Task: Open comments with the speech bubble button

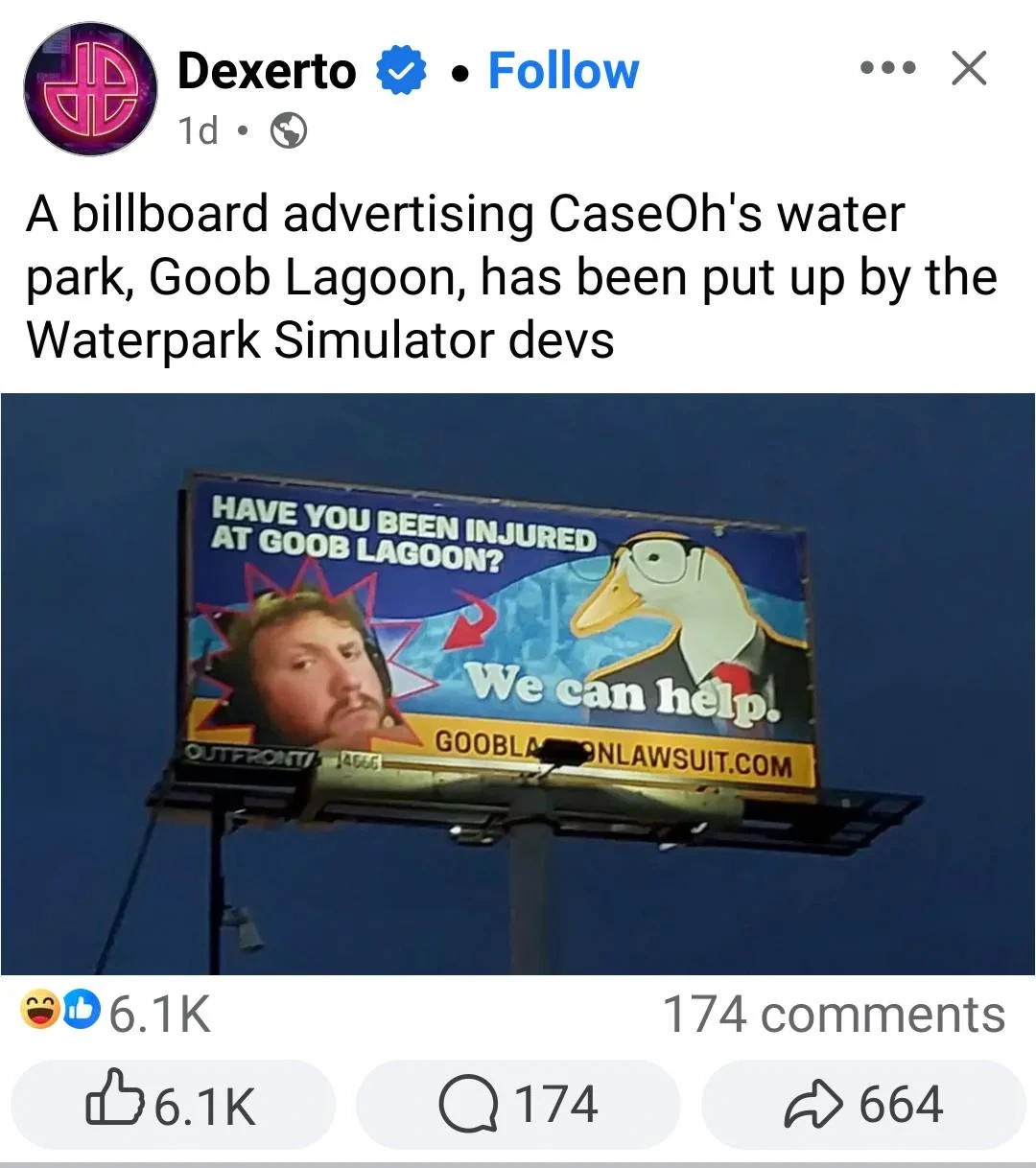Action: 518,1104
